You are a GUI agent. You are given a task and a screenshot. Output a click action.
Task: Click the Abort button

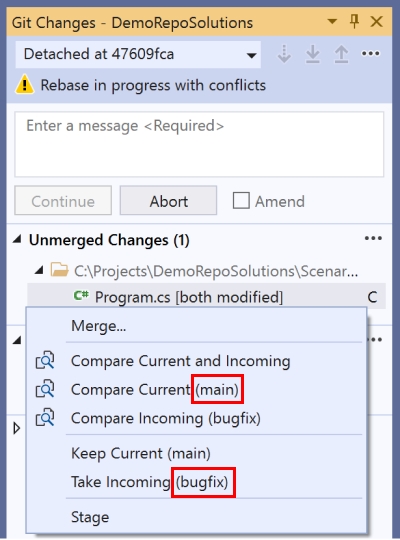pos(168,201)
